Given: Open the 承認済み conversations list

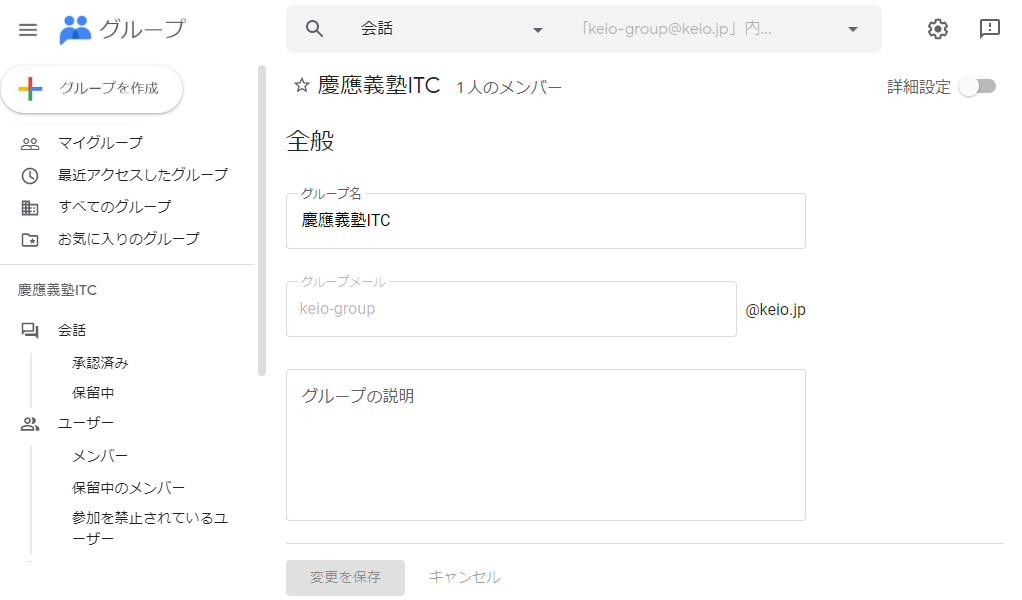Looking at the screenshot, I should pyautogui.click(x=100, y=362).
